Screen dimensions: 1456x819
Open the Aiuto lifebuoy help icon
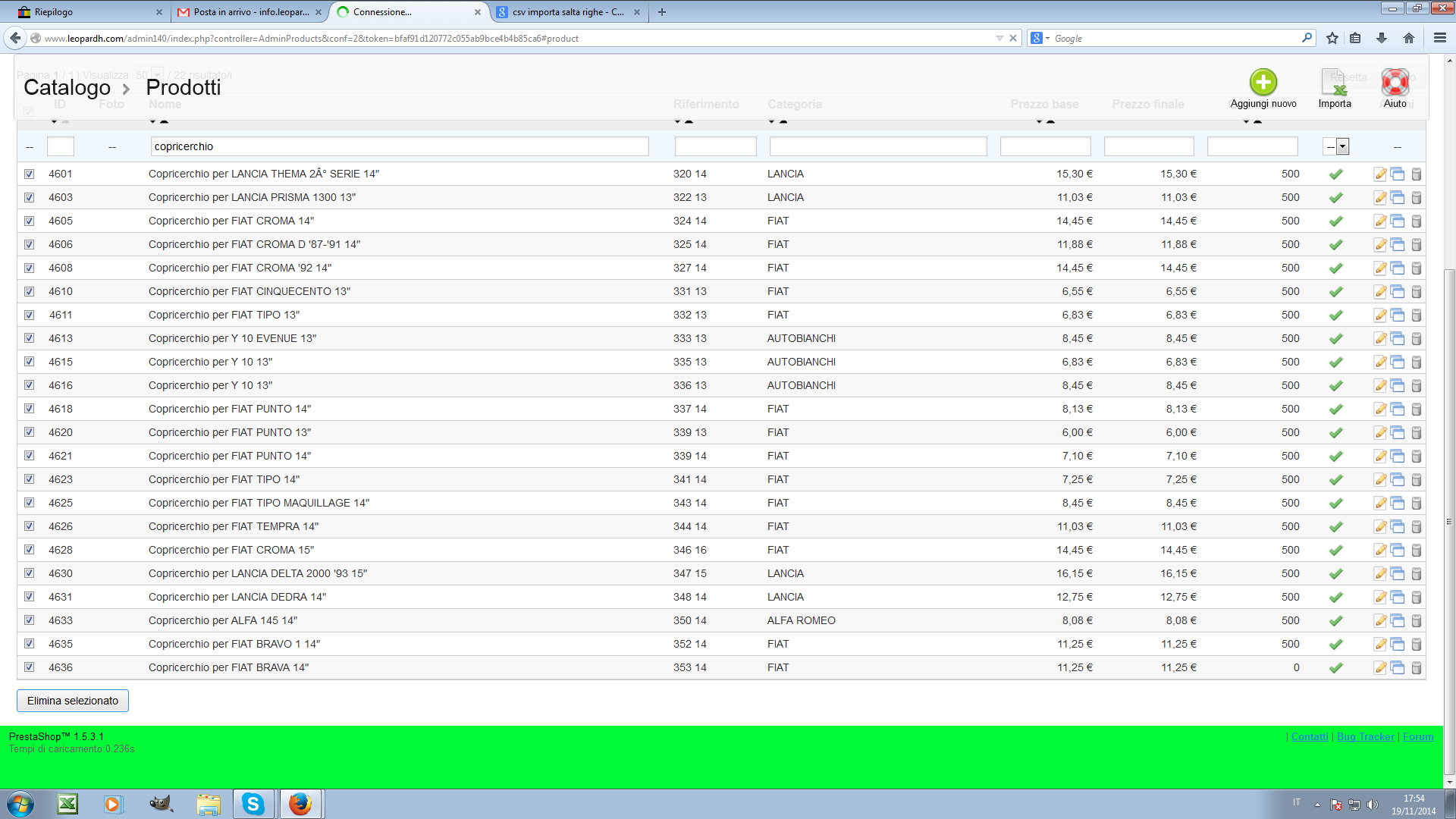[x=1395, y=83]
